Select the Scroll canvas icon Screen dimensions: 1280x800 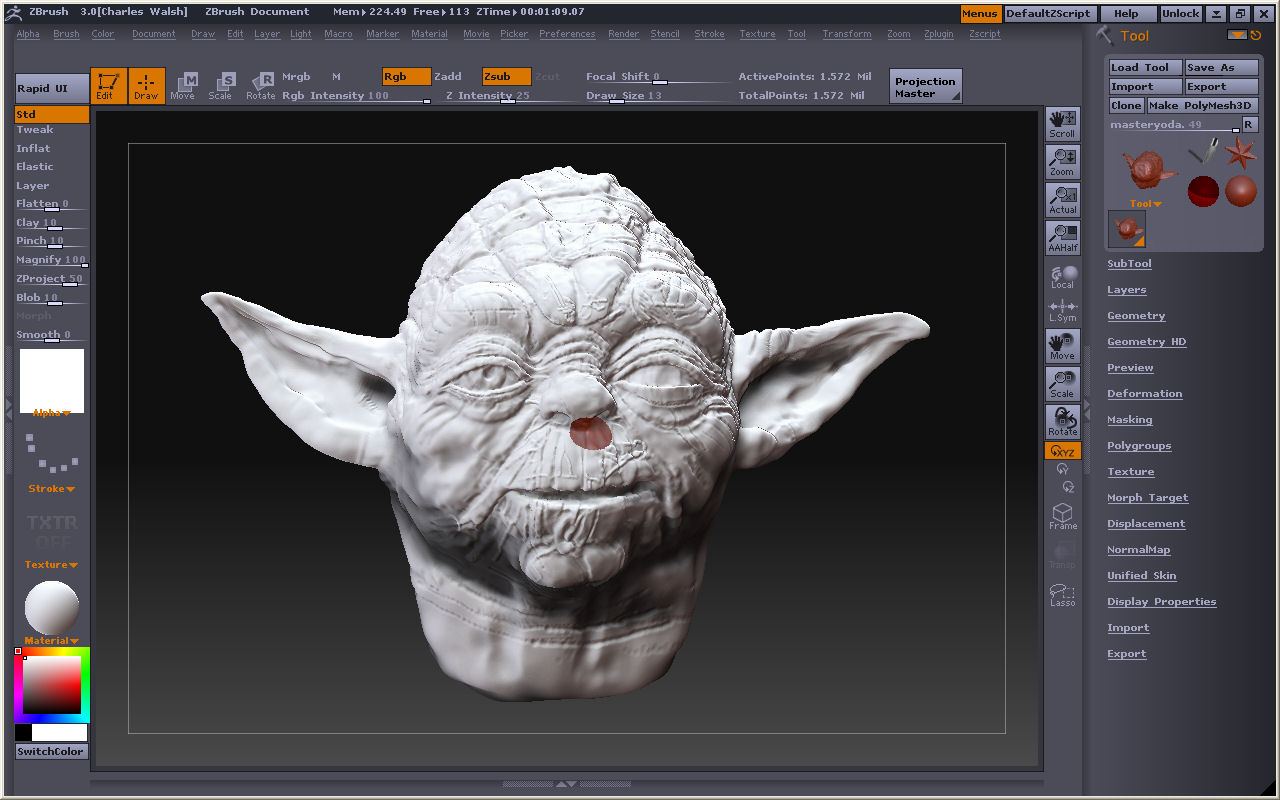1062,124
